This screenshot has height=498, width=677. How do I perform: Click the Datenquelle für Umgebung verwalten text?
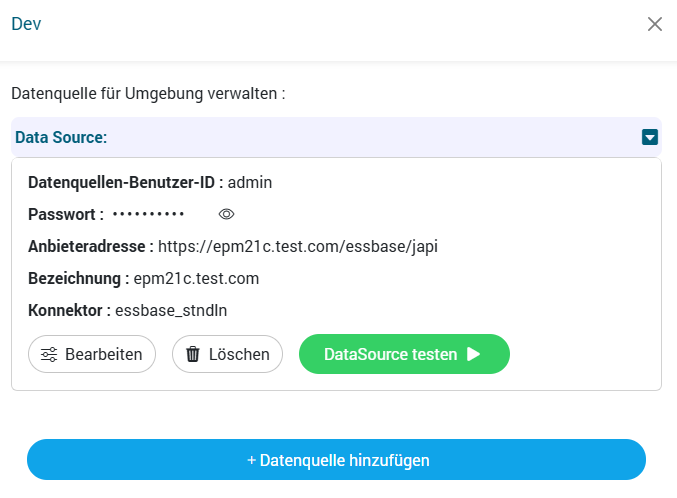coord(148,94)
